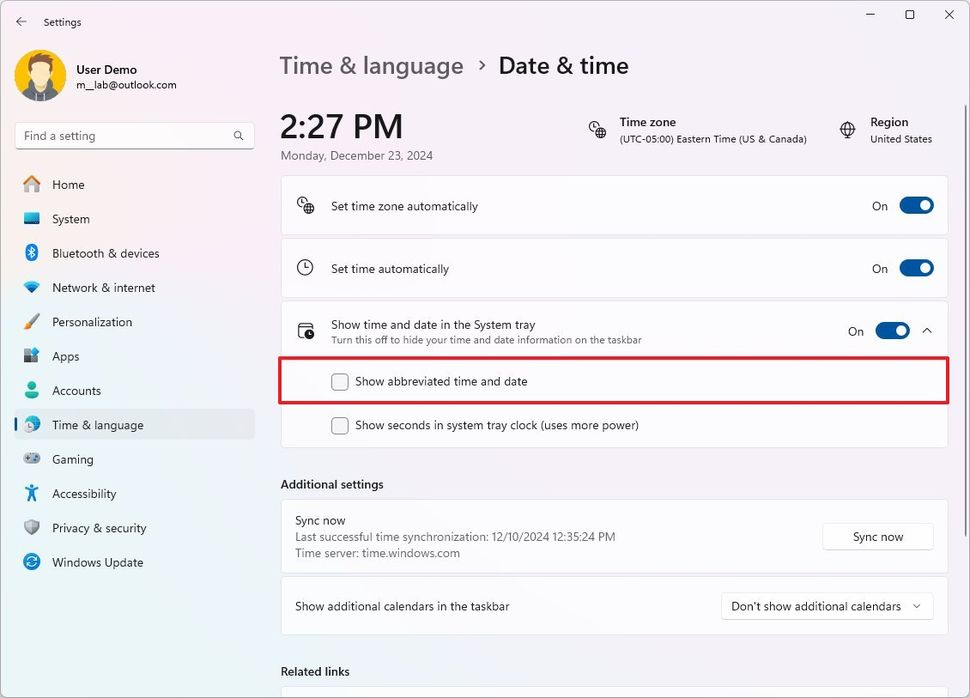Select the Privacy & security shield icon
970x698 pixels.
coord(31,528)
